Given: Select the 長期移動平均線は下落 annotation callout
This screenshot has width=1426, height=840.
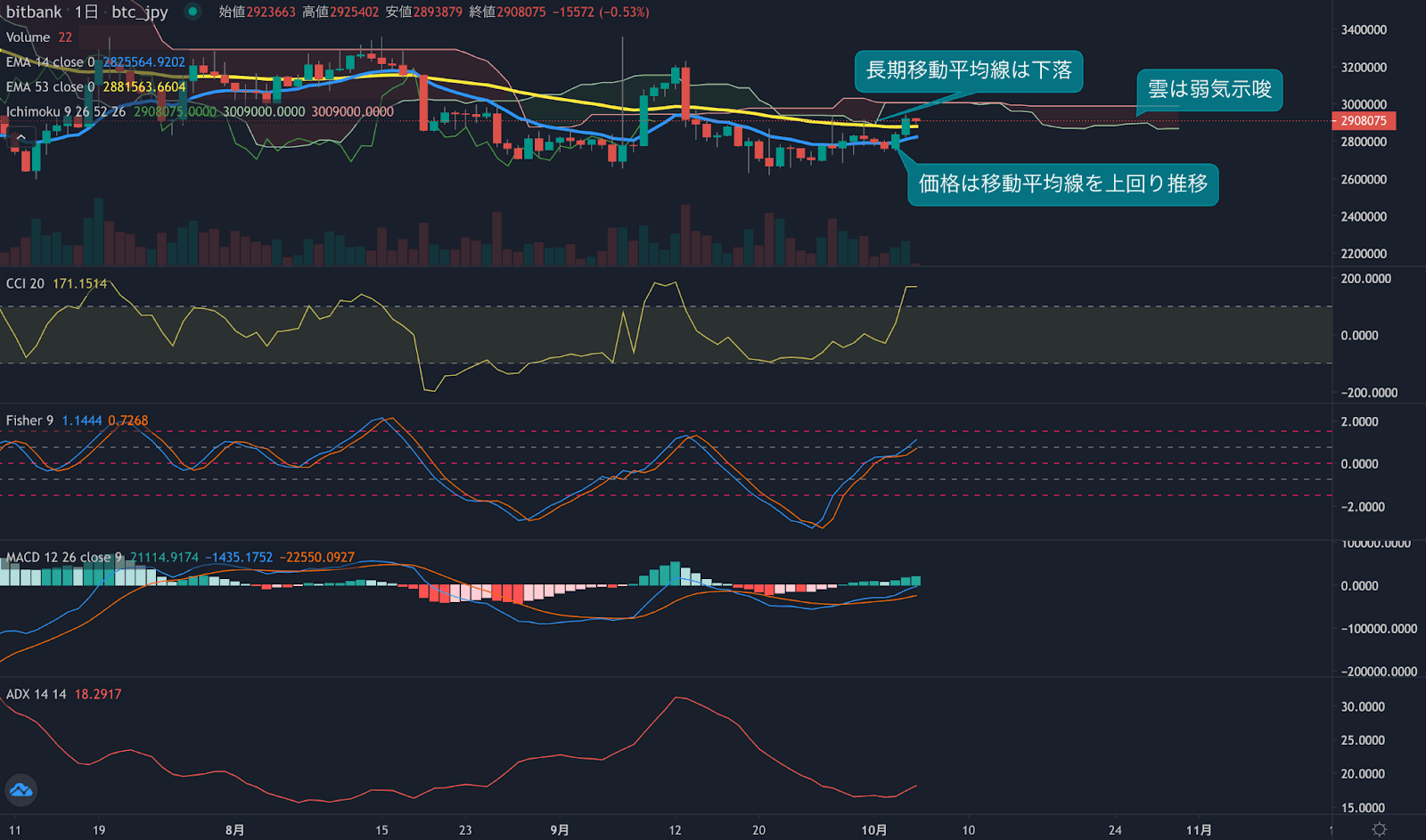Looking at the screenshot, I should [968, 72].
